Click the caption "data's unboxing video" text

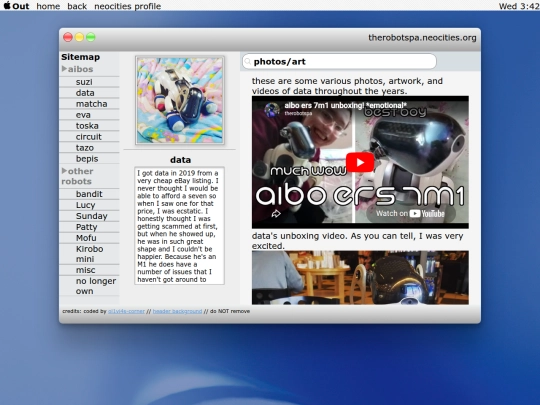pyautogui.click(x=357, y=241)
